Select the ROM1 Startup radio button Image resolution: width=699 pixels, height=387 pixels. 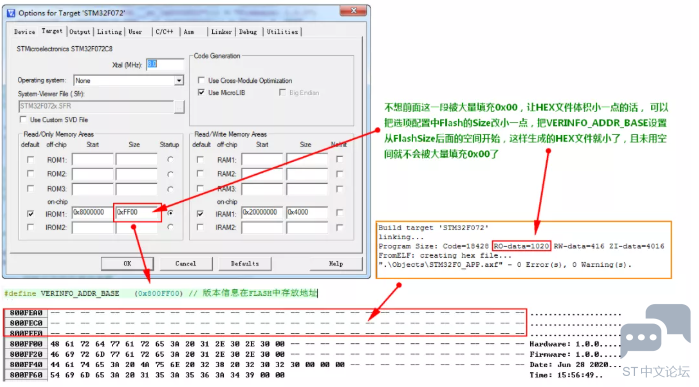[170, 159]
